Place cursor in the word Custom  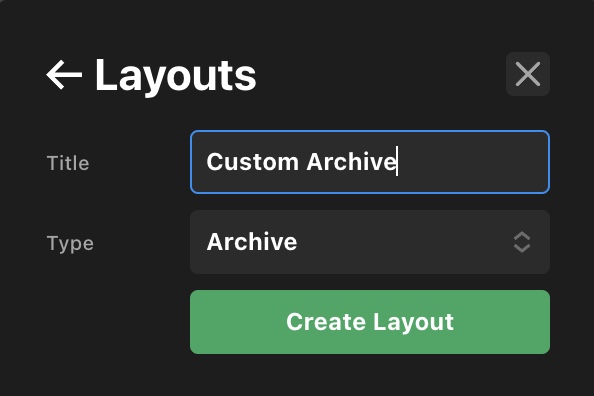point(253,162)
